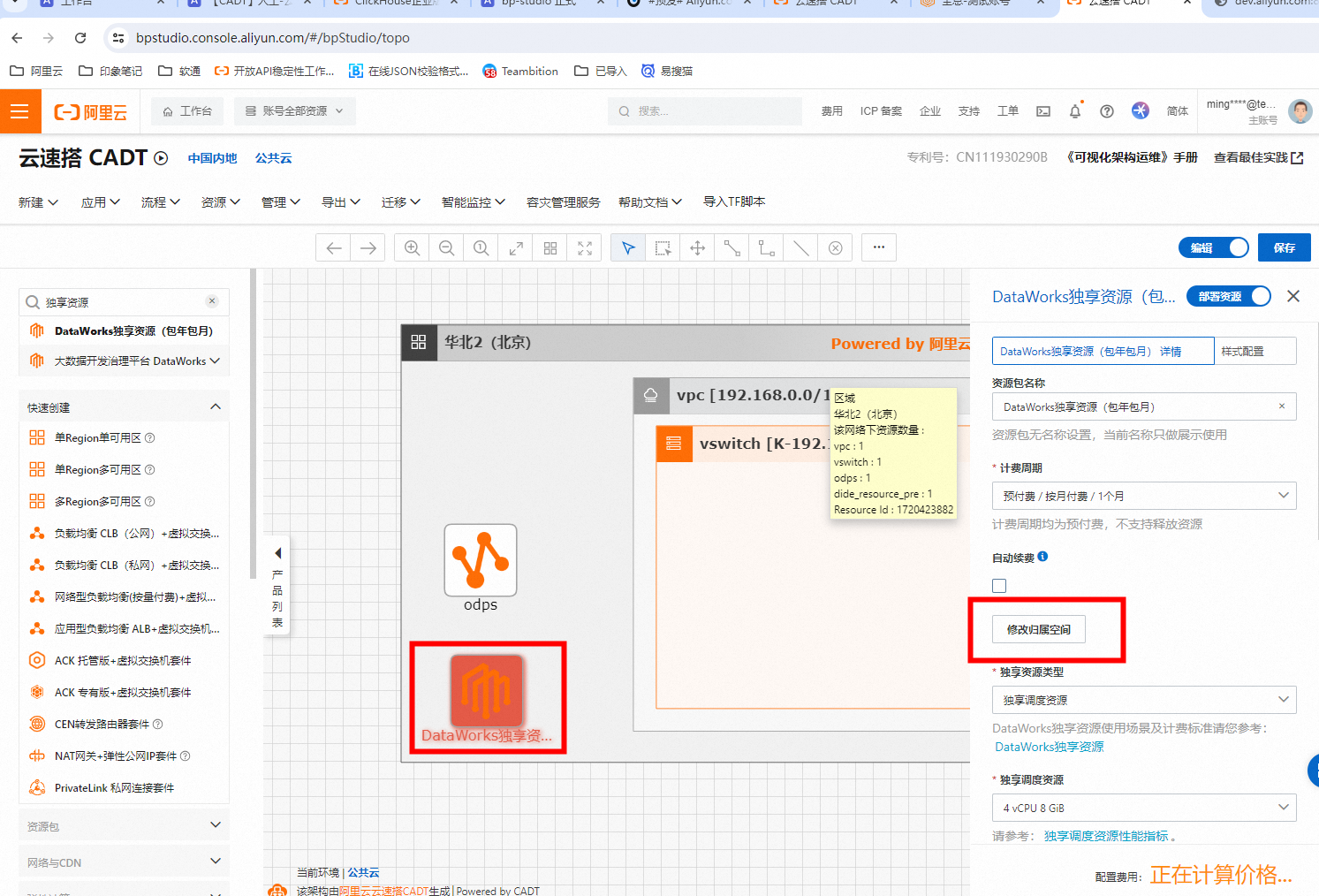The height and width of the screenshot is (896, 1319).
Task: Open the DataWorks独享资源 help link
Action: pyautogui.click(x=1050, y=747)
